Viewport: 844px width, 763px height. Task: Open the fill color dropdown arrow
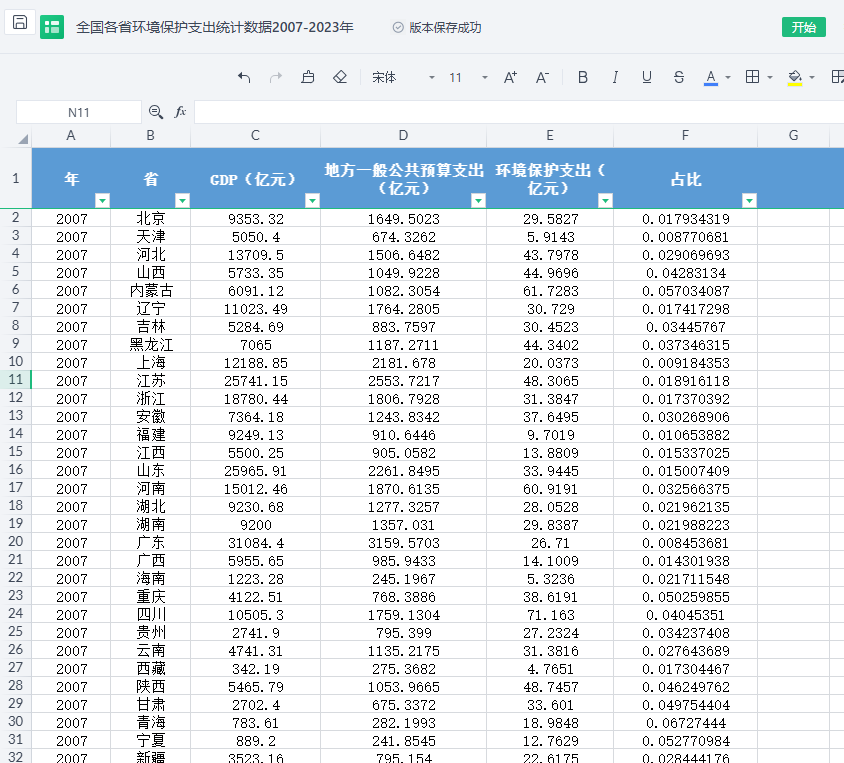click(812, 77)
